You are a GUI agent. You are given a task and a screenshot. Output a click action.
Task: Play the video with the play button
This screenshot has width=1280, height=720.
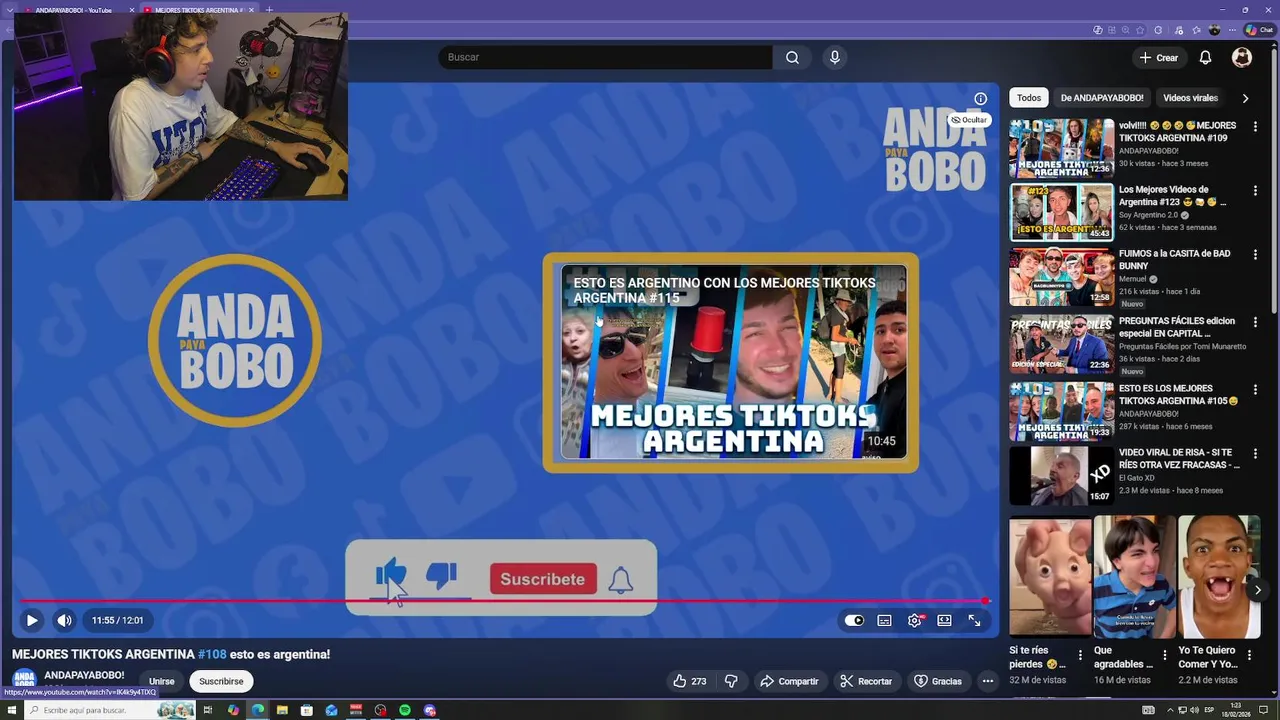[x=32, y=620]
